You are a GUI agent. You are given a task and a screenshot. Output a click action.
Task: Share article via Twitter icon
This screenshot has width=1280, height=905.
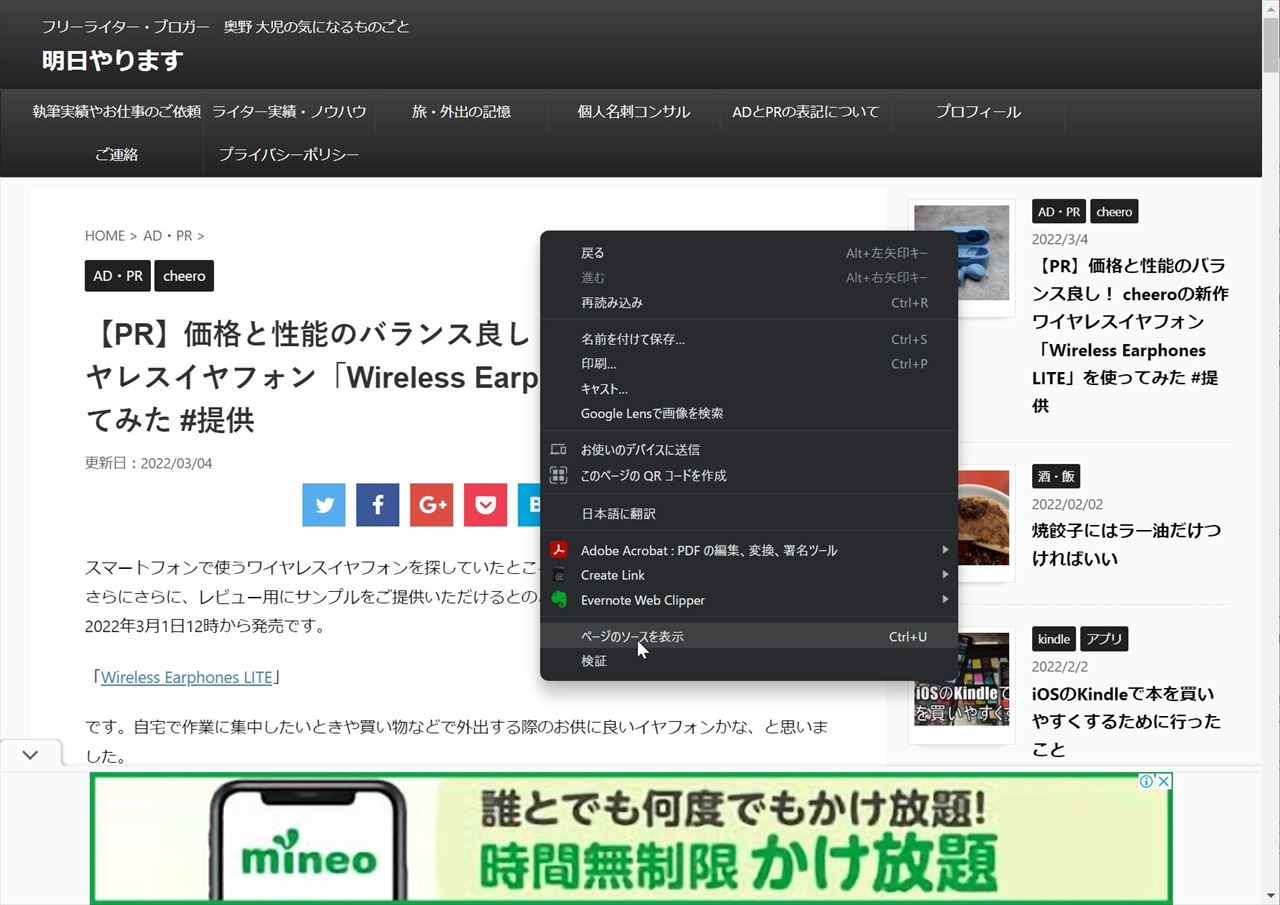pos(324,505)
